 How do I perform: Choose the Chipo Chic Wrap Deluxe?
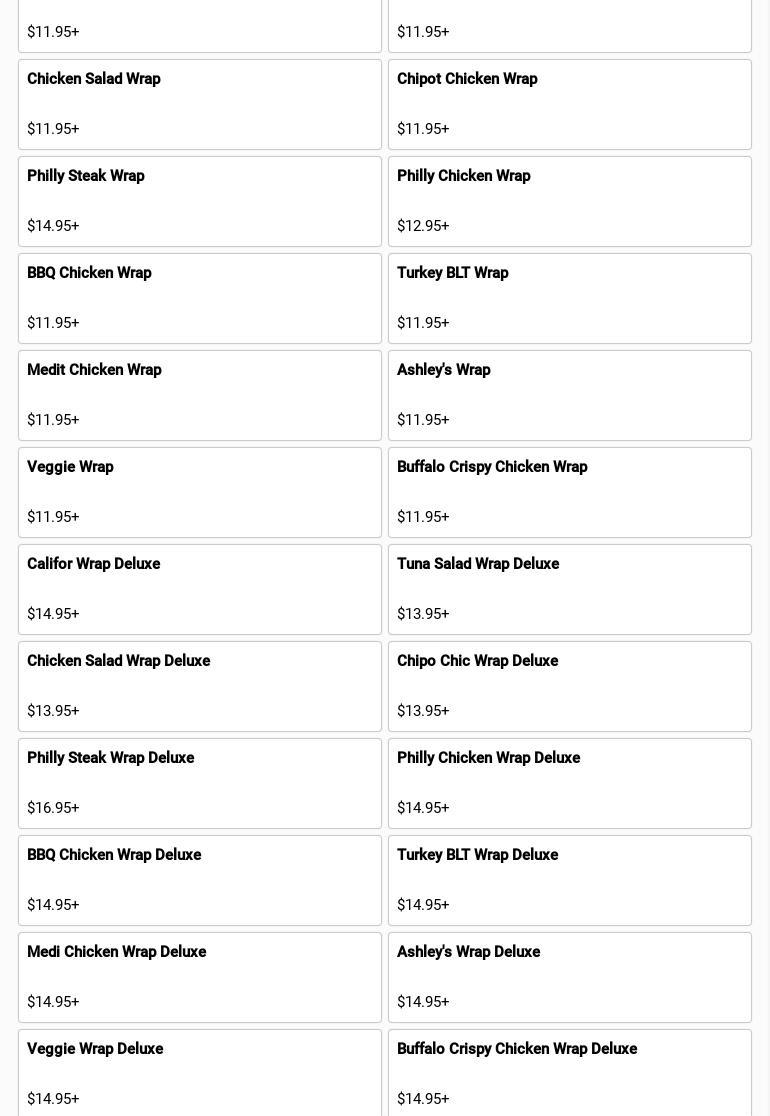tap(570, 686)
